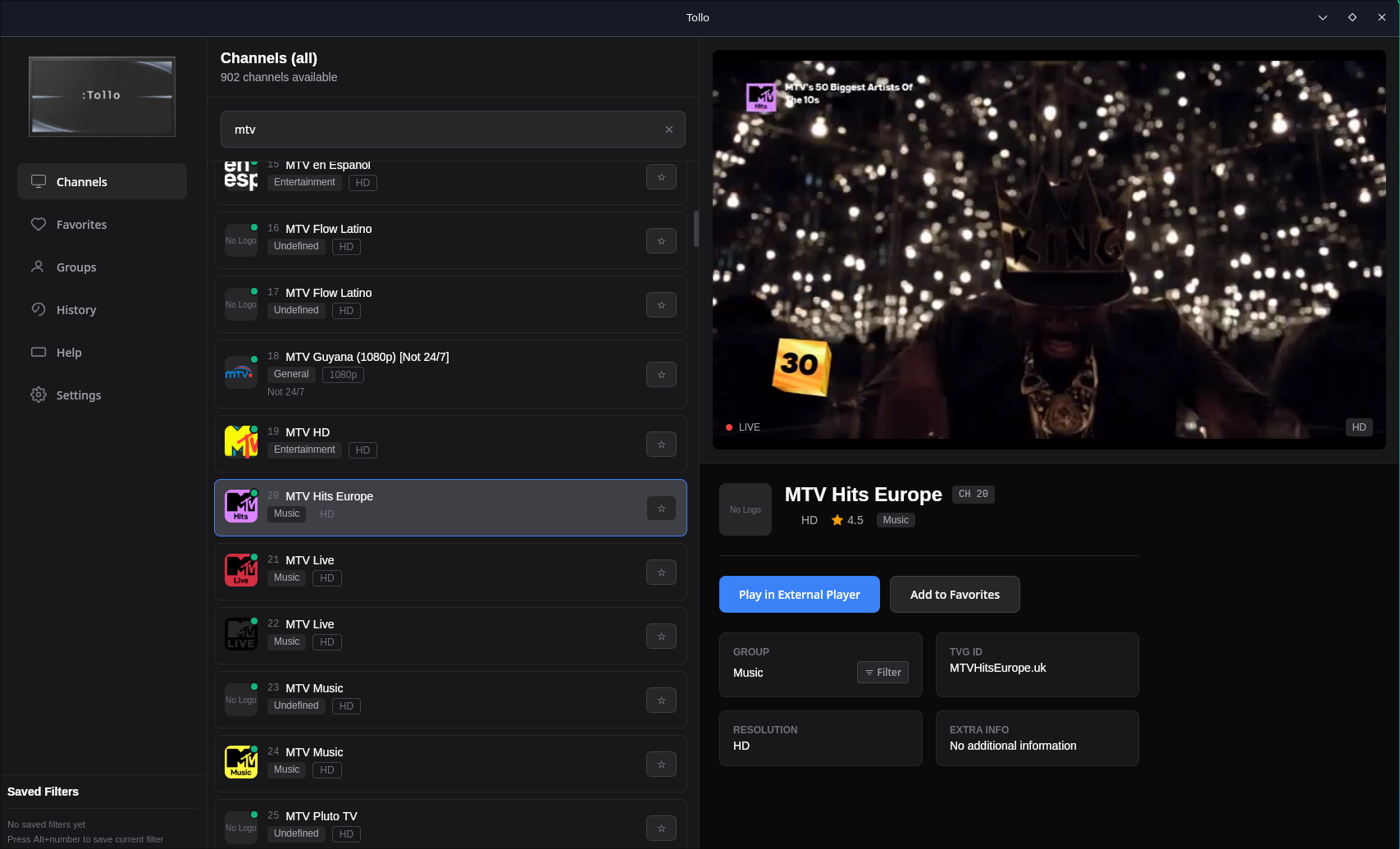Click the Tollo logo banner
This screenshot has height=849, width=1400.
click(102, 96)
